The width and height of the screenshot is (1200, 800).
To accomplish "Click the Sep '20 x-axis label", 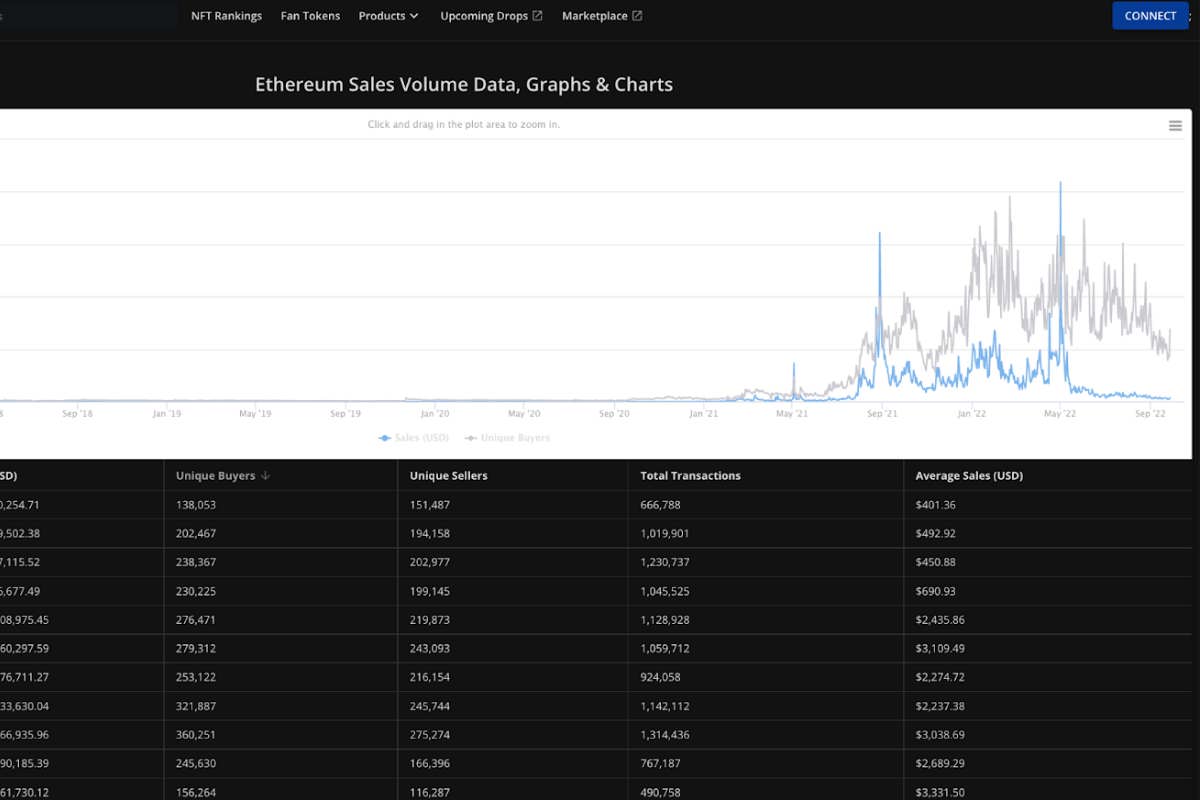I will pos(614,413).
